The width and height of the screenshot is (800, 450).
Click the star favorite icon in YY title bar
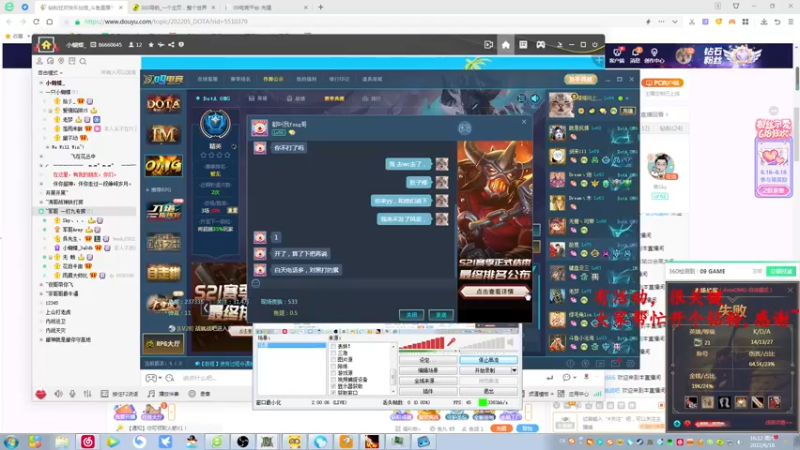pos(151,45)
